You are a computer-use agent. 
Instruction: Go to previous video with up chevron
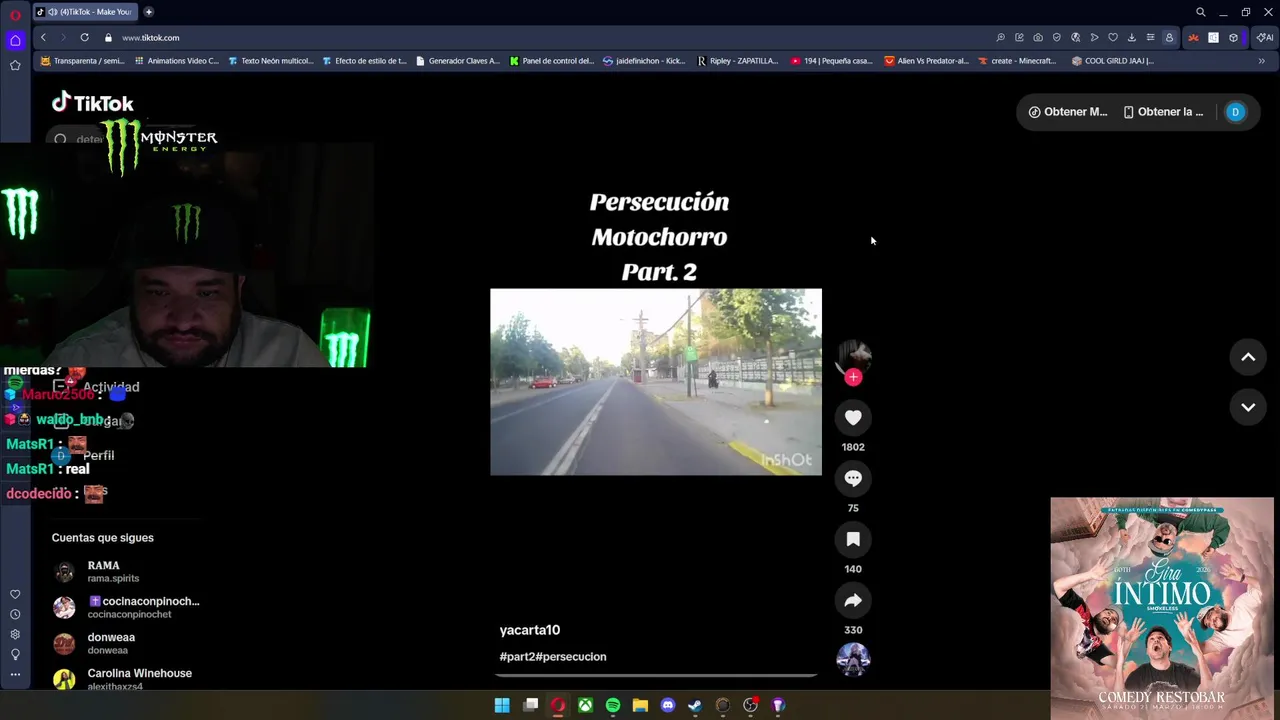pyautogui.click(x=1248, y=357)
